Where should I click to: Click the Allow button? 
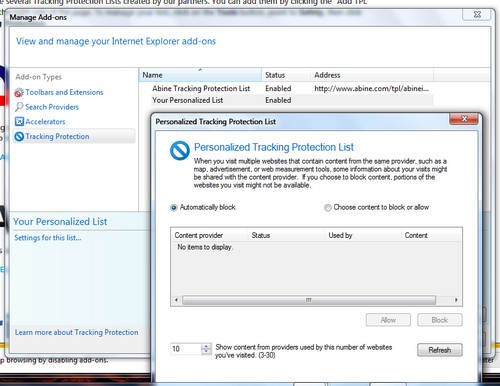[388, 320]
